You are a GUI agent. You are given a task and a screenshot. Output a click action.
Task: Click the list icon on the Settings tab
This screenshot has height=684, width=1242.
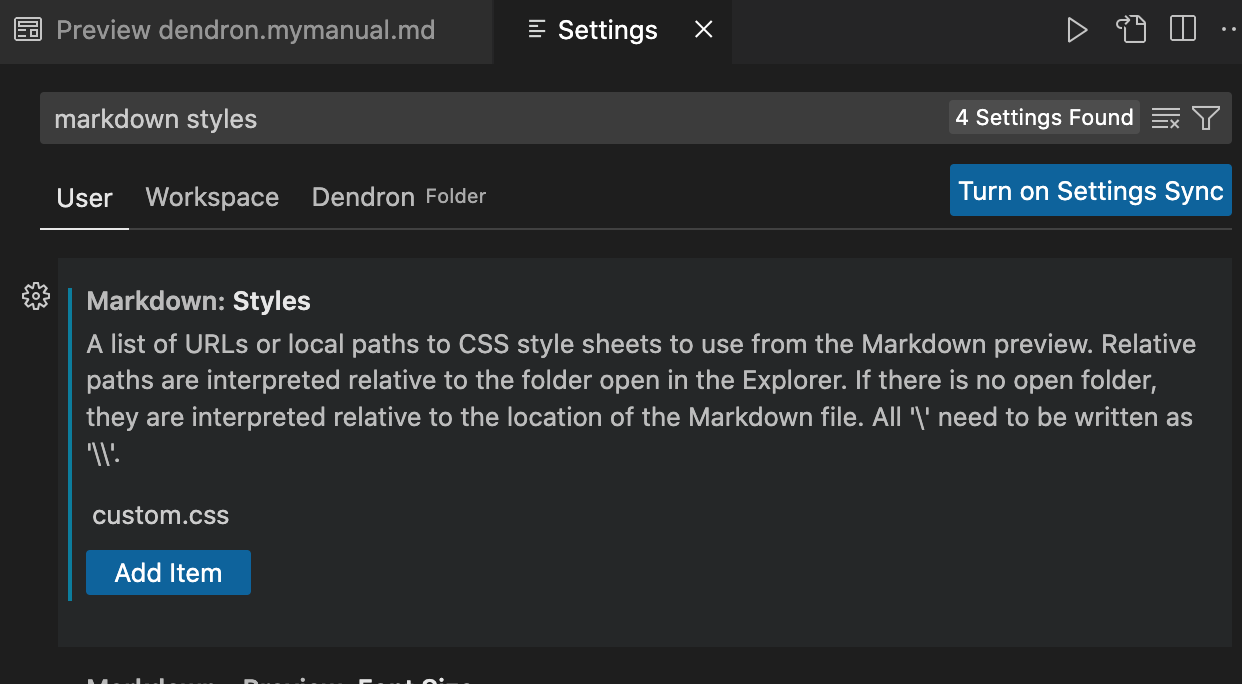click(536, 31)
